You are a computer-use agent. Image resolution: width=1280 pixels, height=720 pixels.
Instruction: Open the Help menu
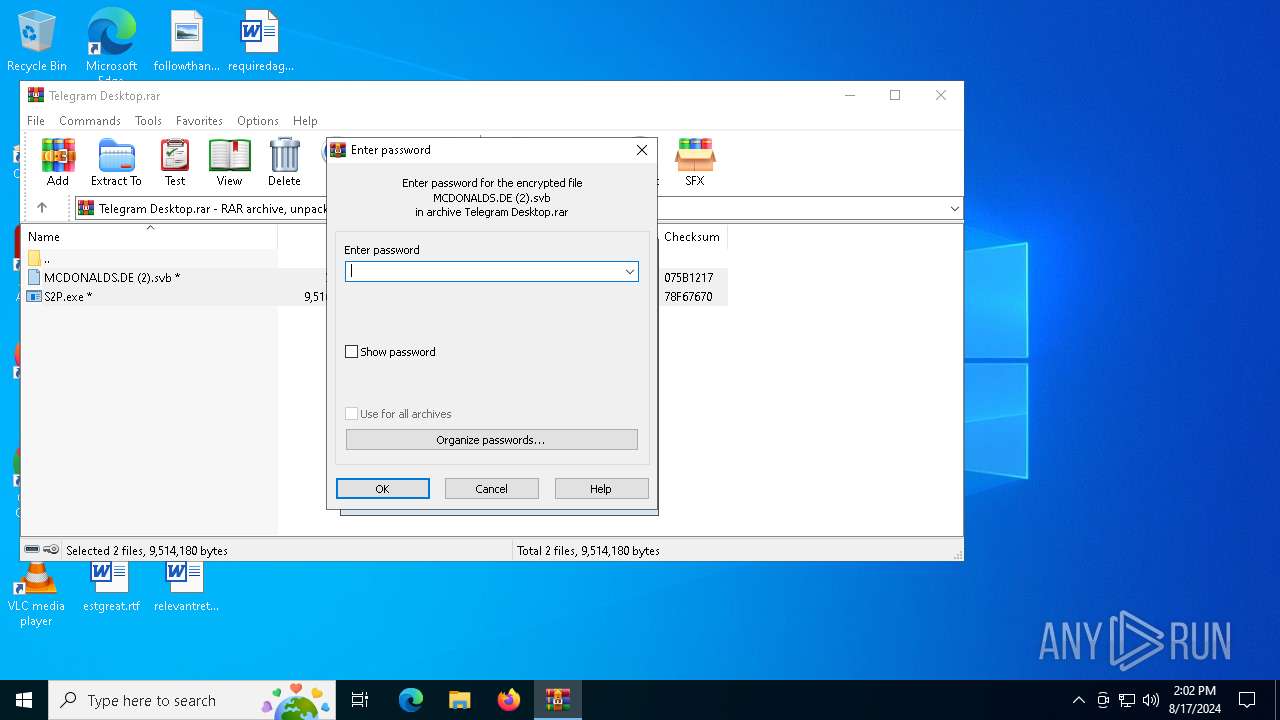tap(305, 120)
